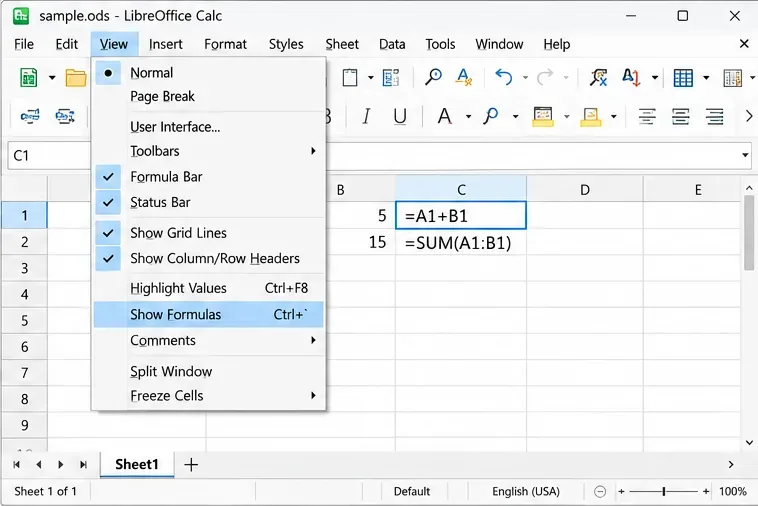Viewport: 758px width, 506px height.
Task: Enable Highlight Values
Action: [208, 288]
